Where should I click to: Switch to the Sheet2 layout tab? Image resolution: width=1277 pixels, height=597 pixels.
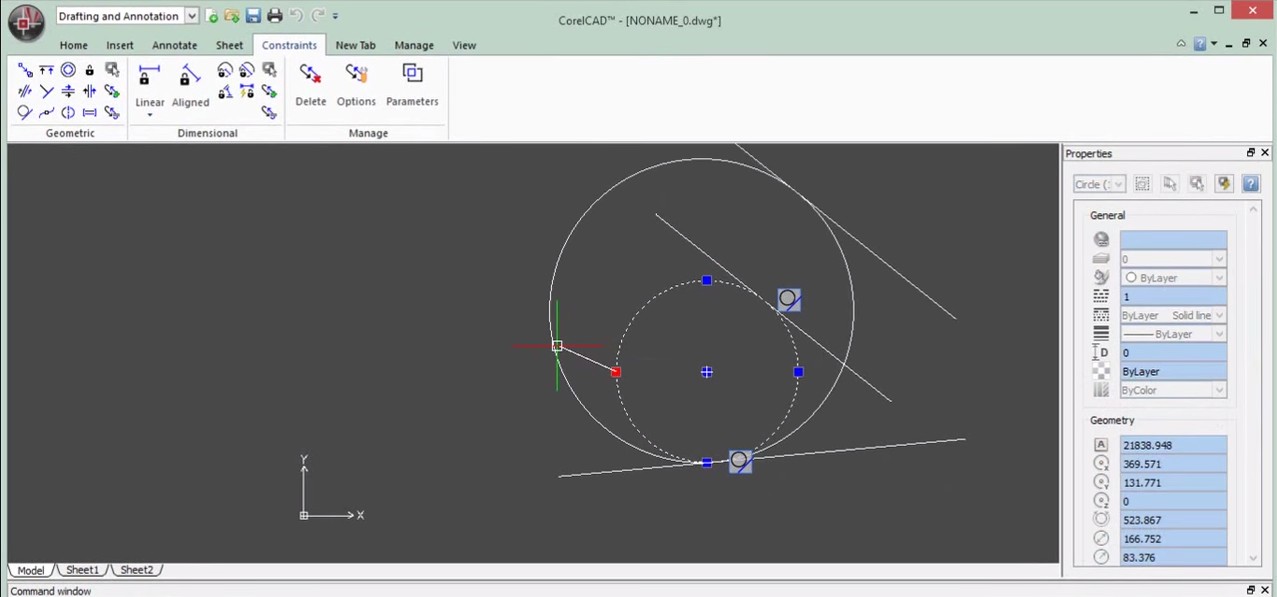coord(136,569)
